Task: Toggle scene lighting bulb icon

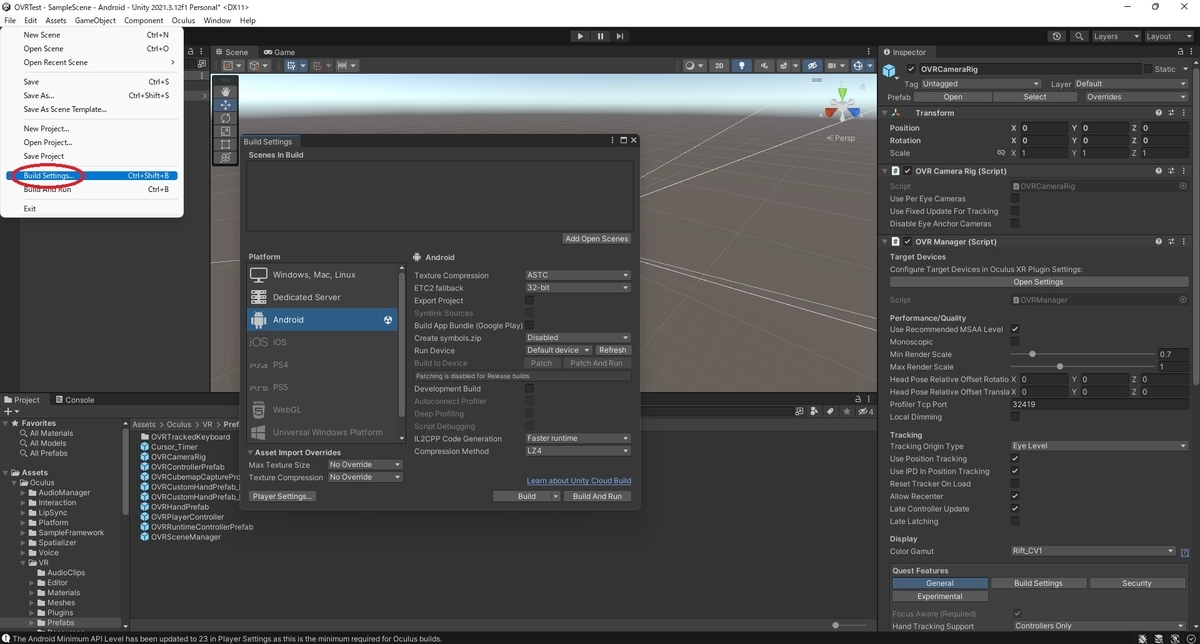Action: coord(741,66)
